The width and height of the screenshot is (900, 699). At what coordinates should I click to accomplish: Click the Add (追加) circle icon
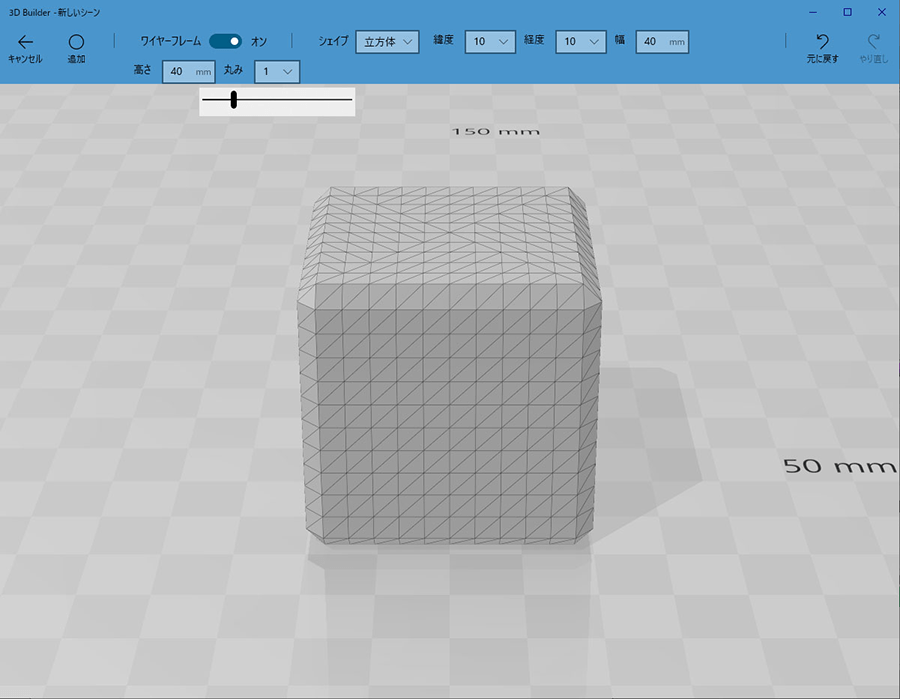point(76,42)
